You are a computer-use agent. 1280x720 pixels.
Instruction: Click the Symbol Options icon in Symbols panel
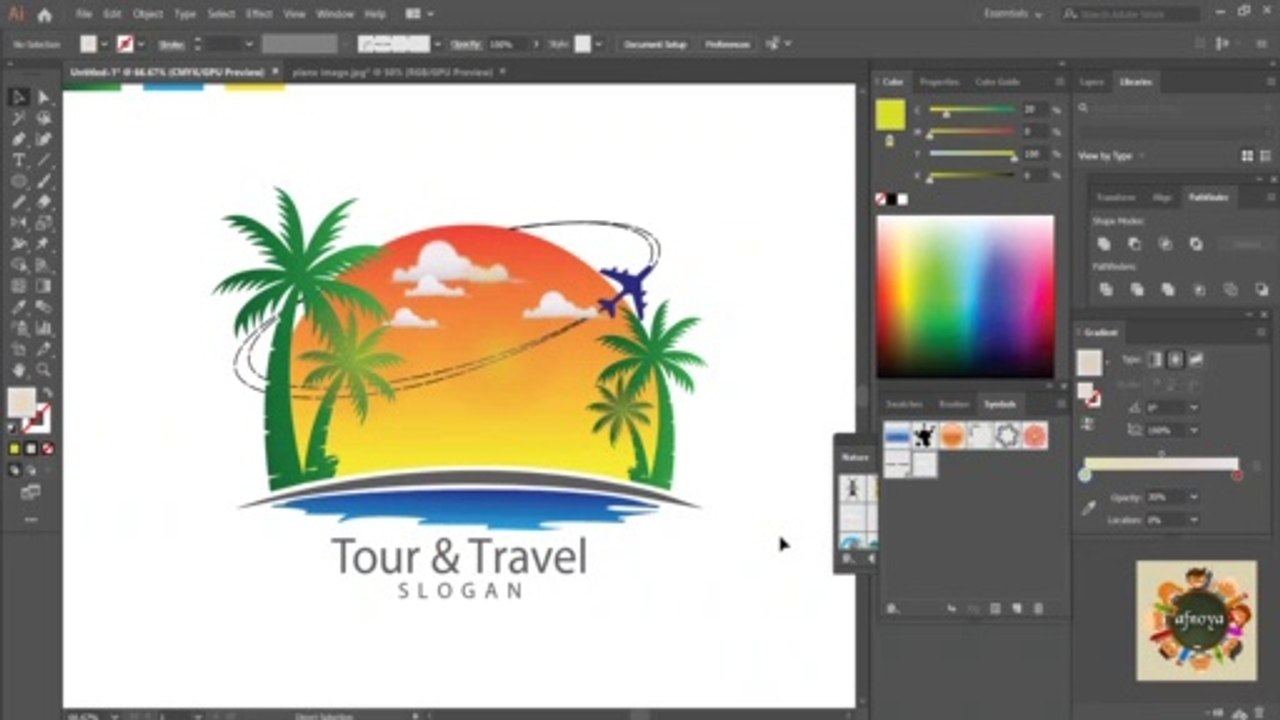995,608
